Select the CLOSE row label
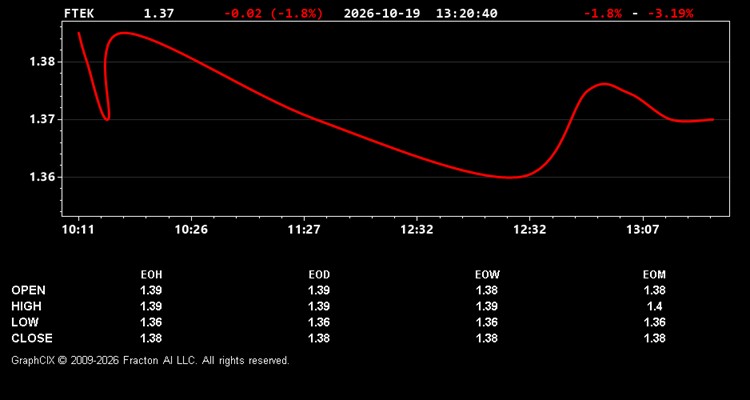 [32, 338]
